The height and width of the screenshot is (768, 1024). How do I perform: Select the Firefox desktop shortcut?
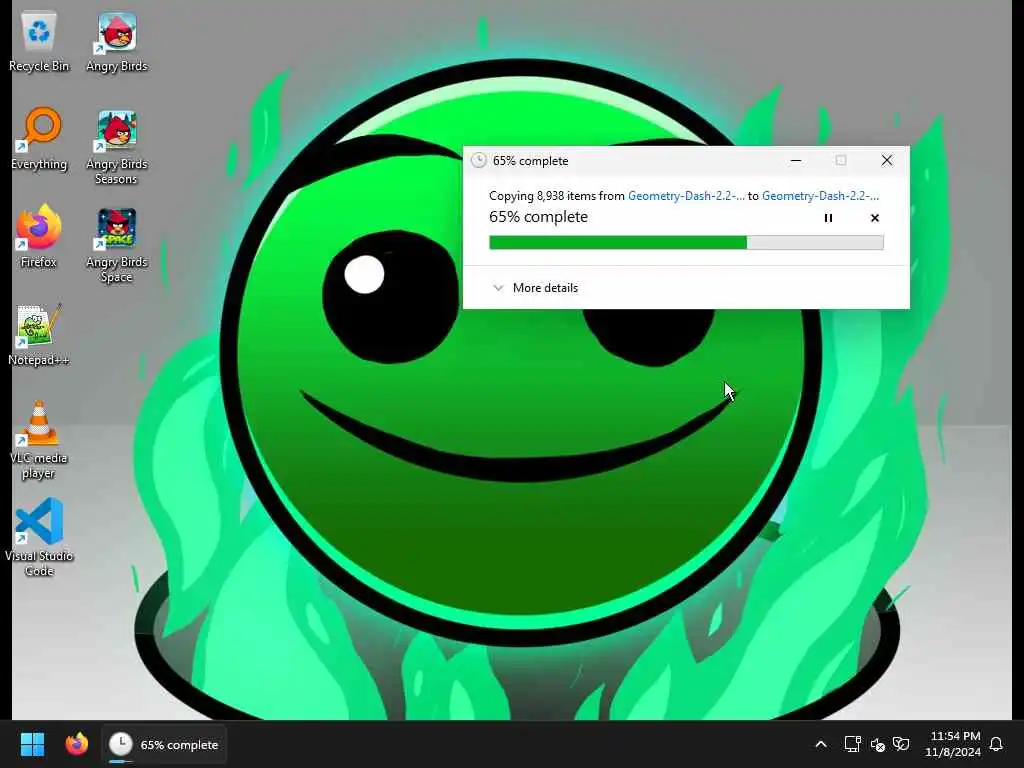tap(39, 236)
